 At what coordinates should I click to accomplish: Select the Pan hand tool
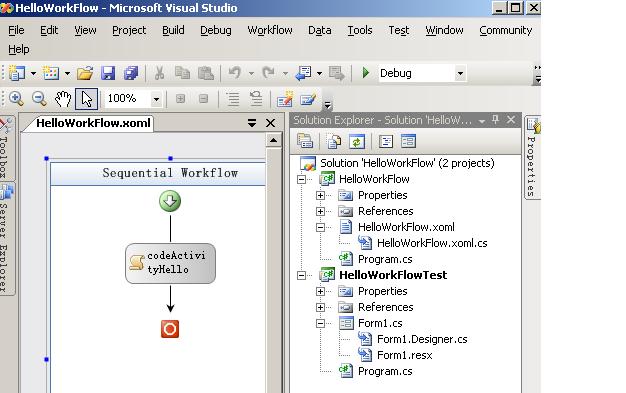pyautogui.click(x=63, y=99)
